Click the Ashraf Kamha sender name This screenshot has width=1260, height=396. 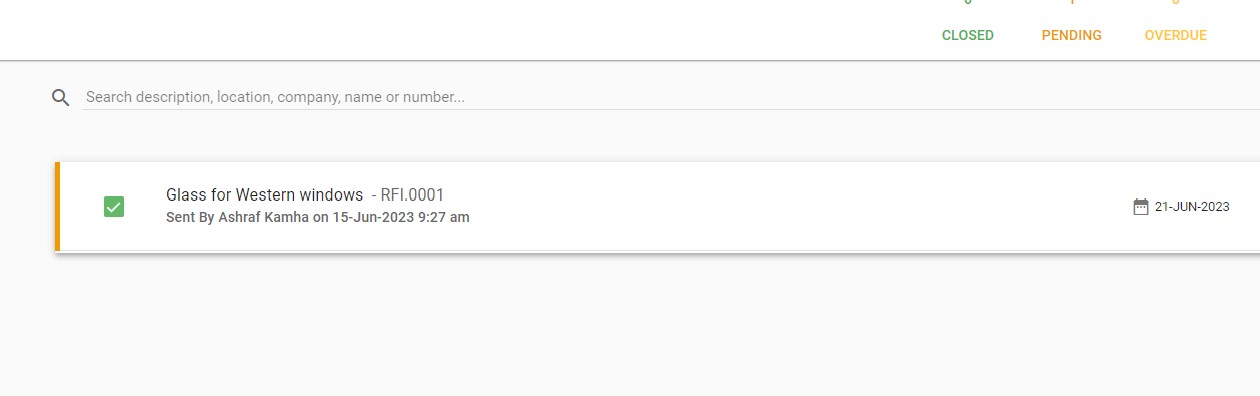click(264, 217)
